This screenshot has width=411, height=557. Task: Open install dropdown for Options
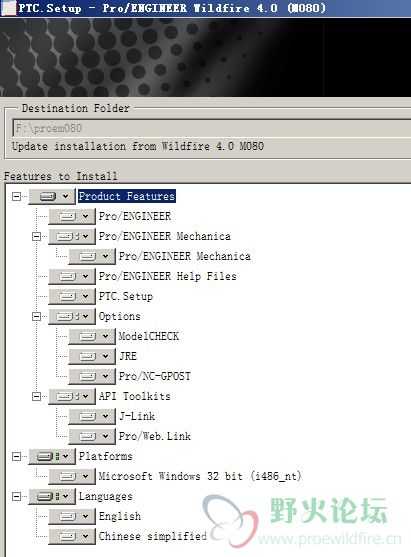click(72, 317)
